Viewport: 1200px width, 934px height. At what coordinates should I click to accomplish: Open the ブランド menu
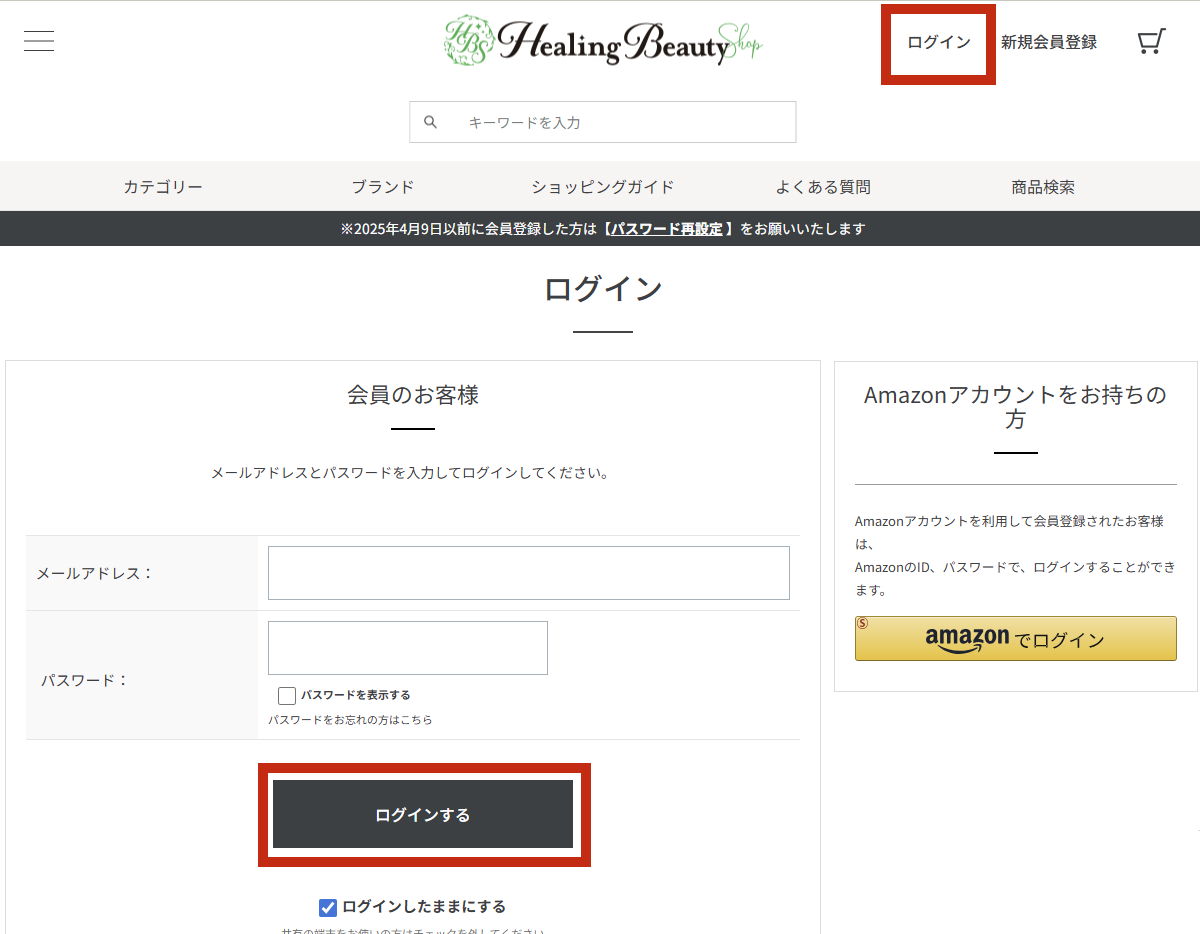[382, 187]
